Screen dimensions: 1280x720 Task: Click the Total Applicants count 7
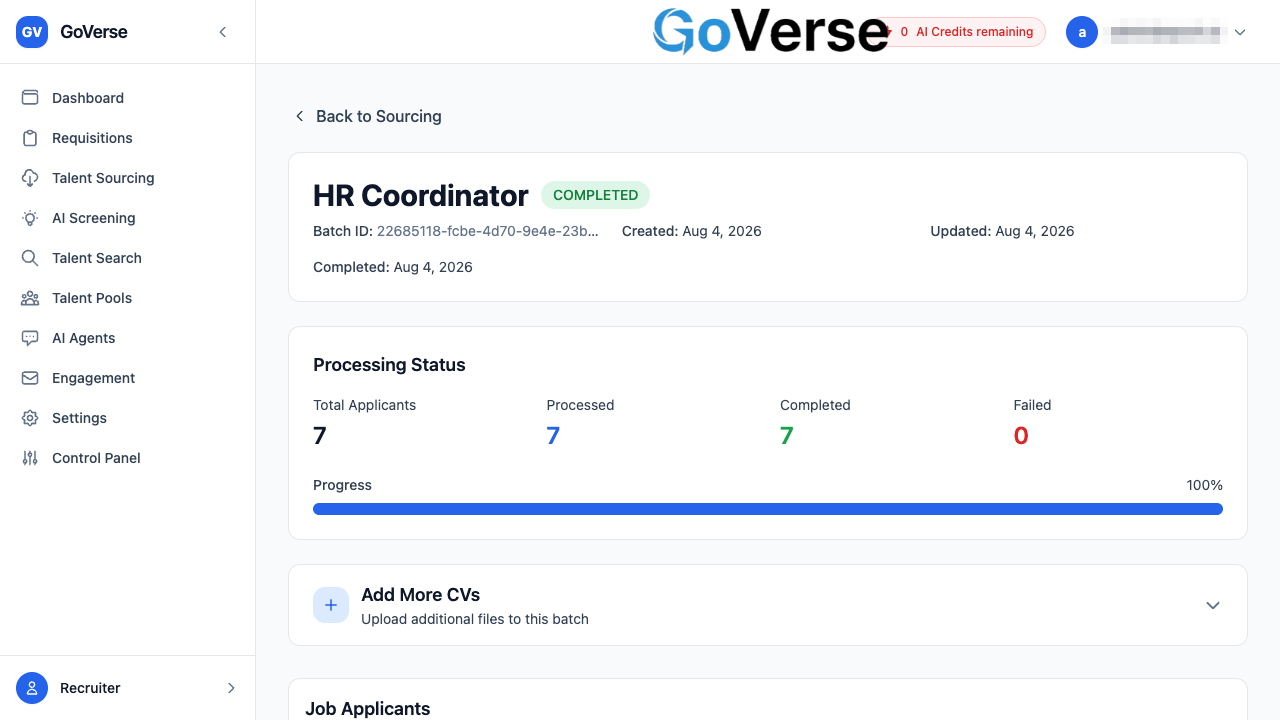[x=320, y=435]
